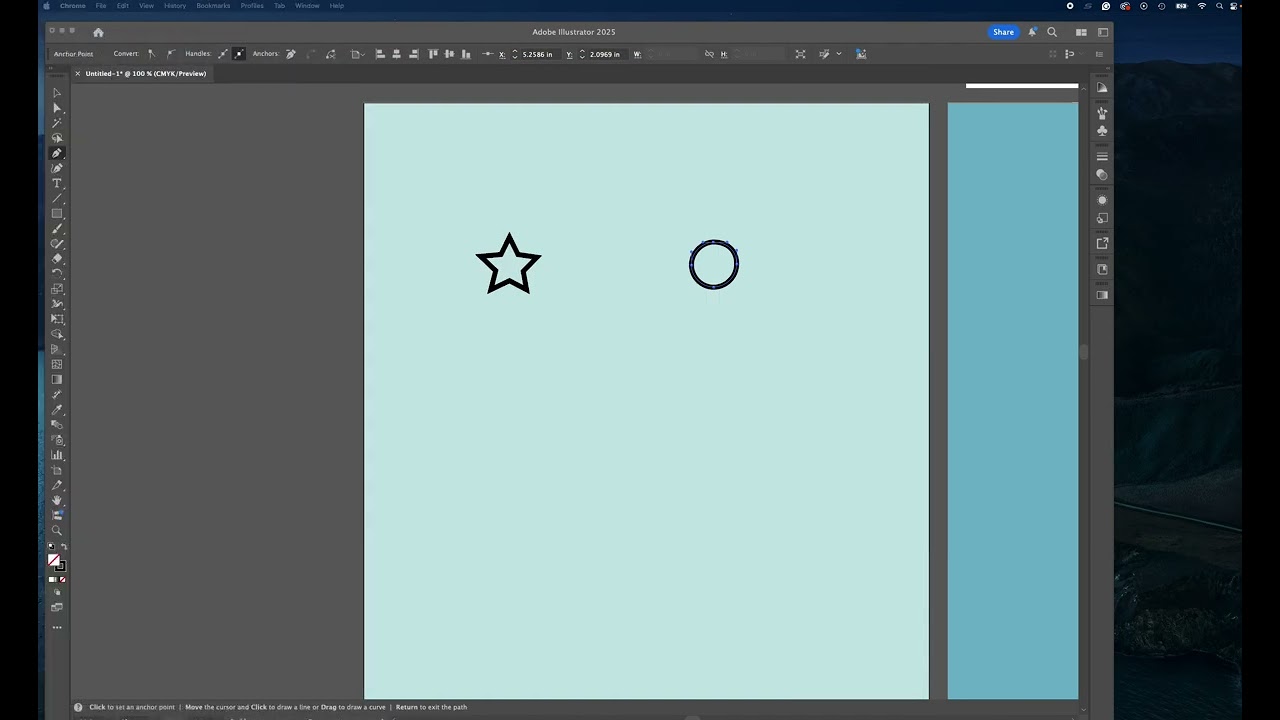Viewport: 1280px width, 720px height.
Task: Click vertical align top icon
Action: click(433, 54)
